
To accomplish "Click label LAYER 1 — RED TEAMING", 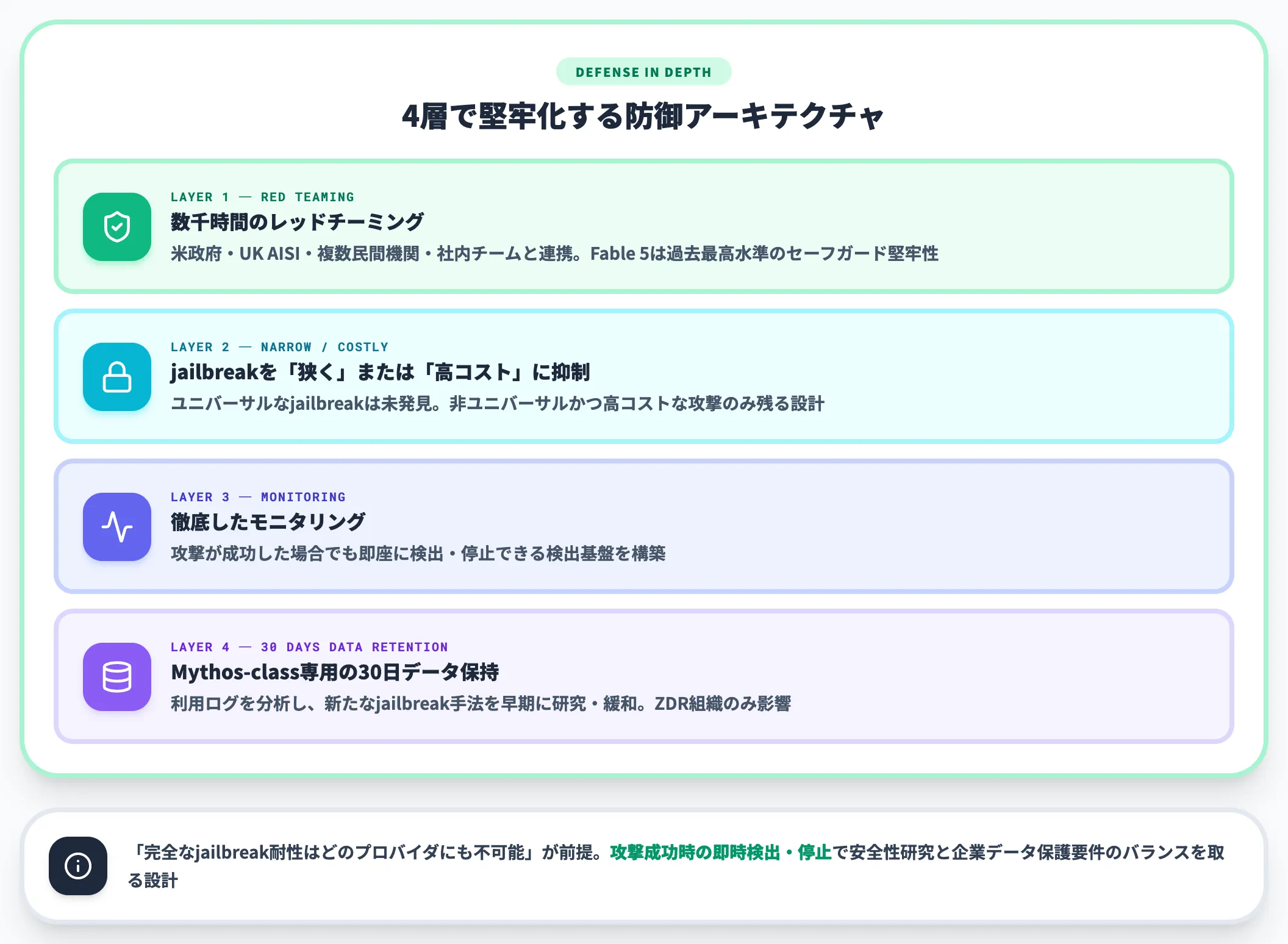I will coord(262,197).
